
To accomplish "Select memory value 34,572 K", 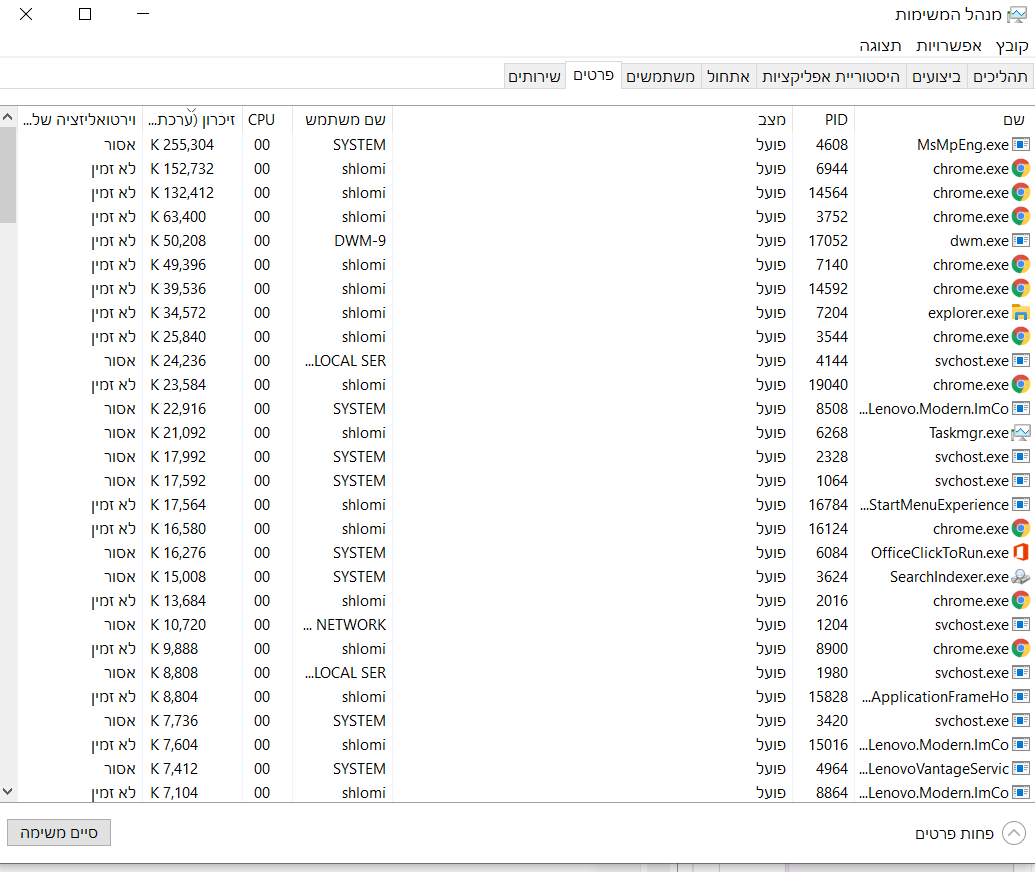I will coord(178,313).
